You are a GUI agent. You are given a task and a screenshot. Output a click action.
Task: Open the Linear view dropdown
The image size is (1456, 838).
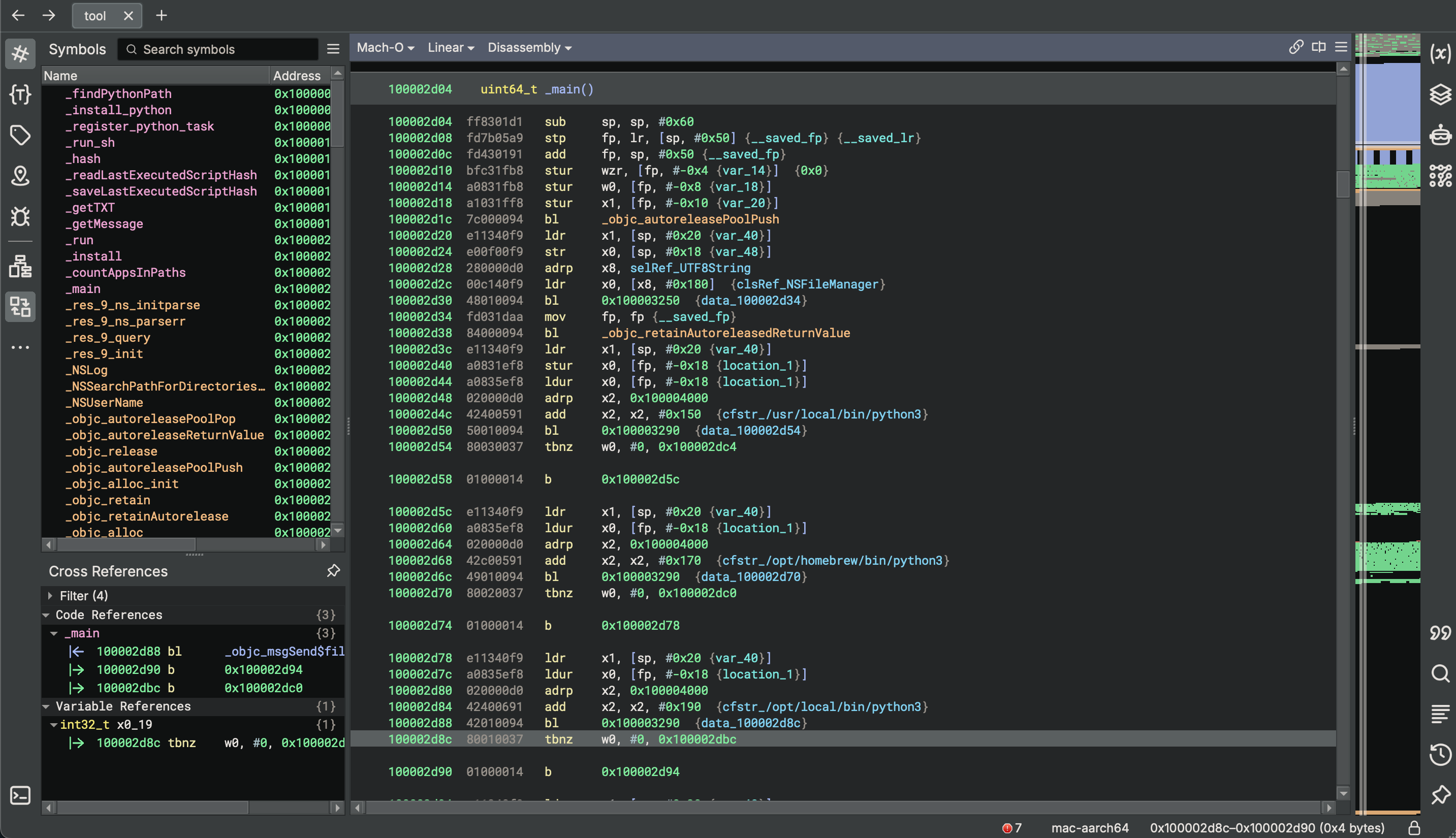tap(451, 48)
